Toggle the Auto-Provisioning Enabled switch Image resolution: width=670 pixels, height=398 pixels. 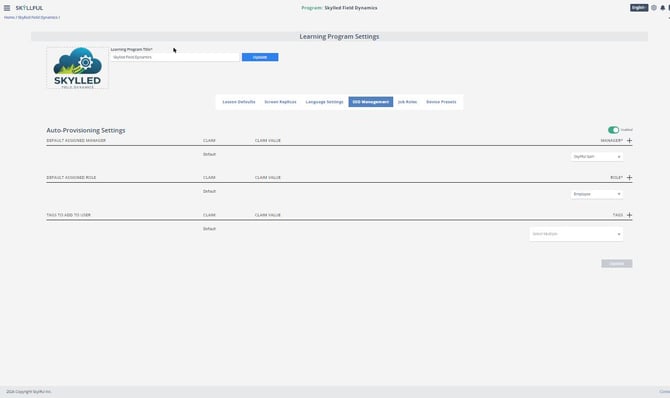coord(614,130)
